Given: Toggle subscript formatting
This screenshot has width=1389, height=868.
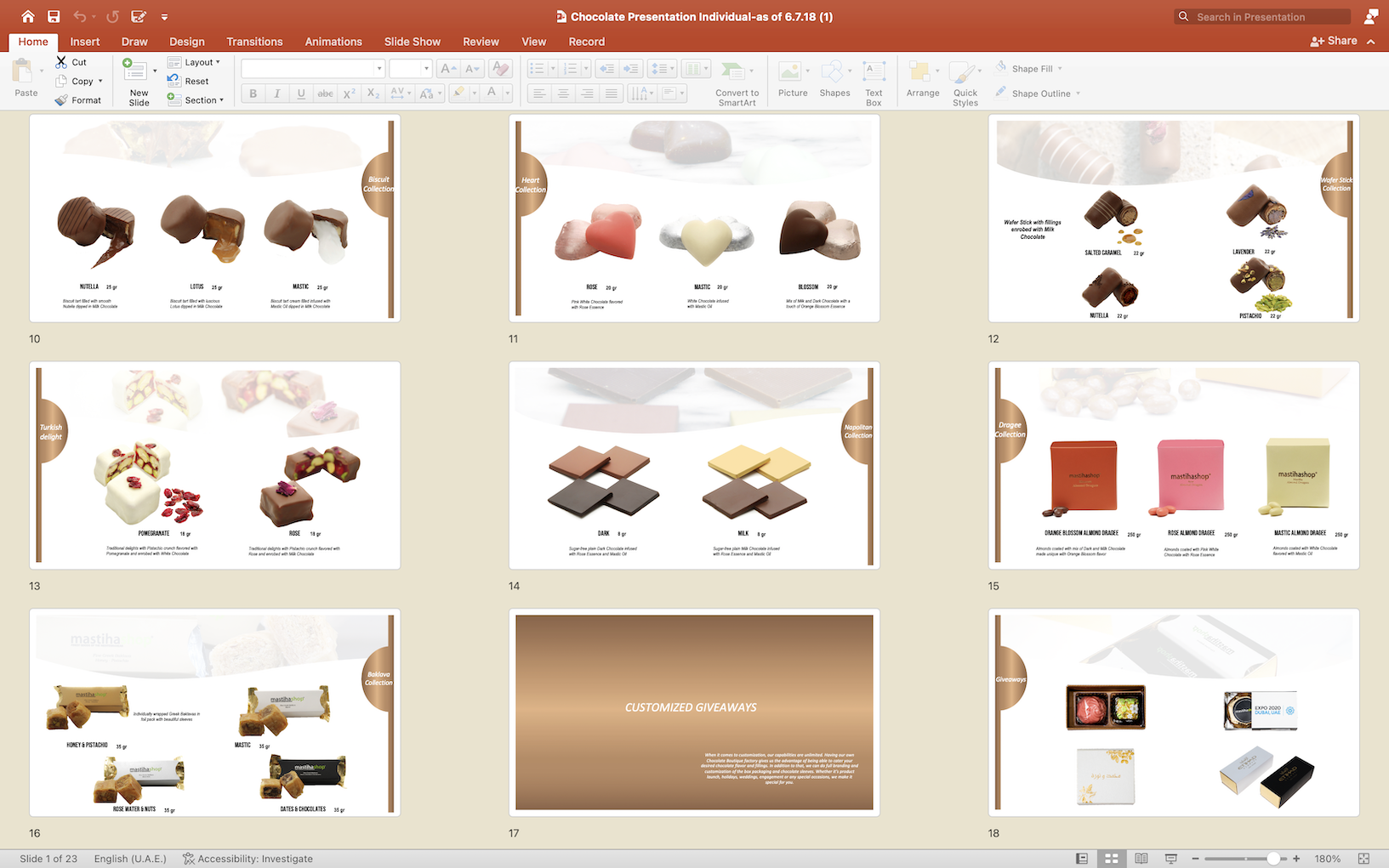Looking at the screenshot, I should point(373,94).
